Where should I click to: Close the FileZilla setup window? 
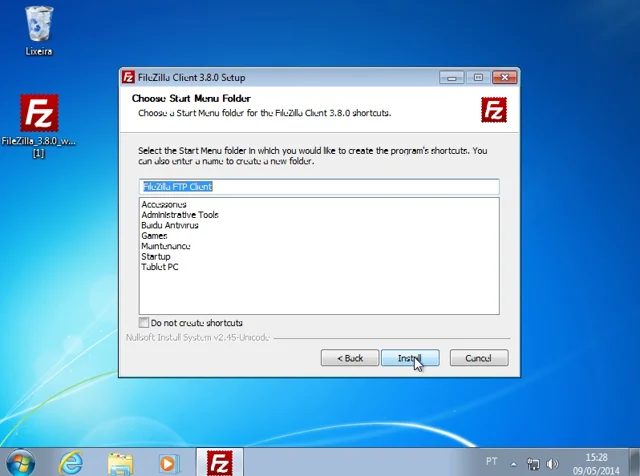click(504, 77)
